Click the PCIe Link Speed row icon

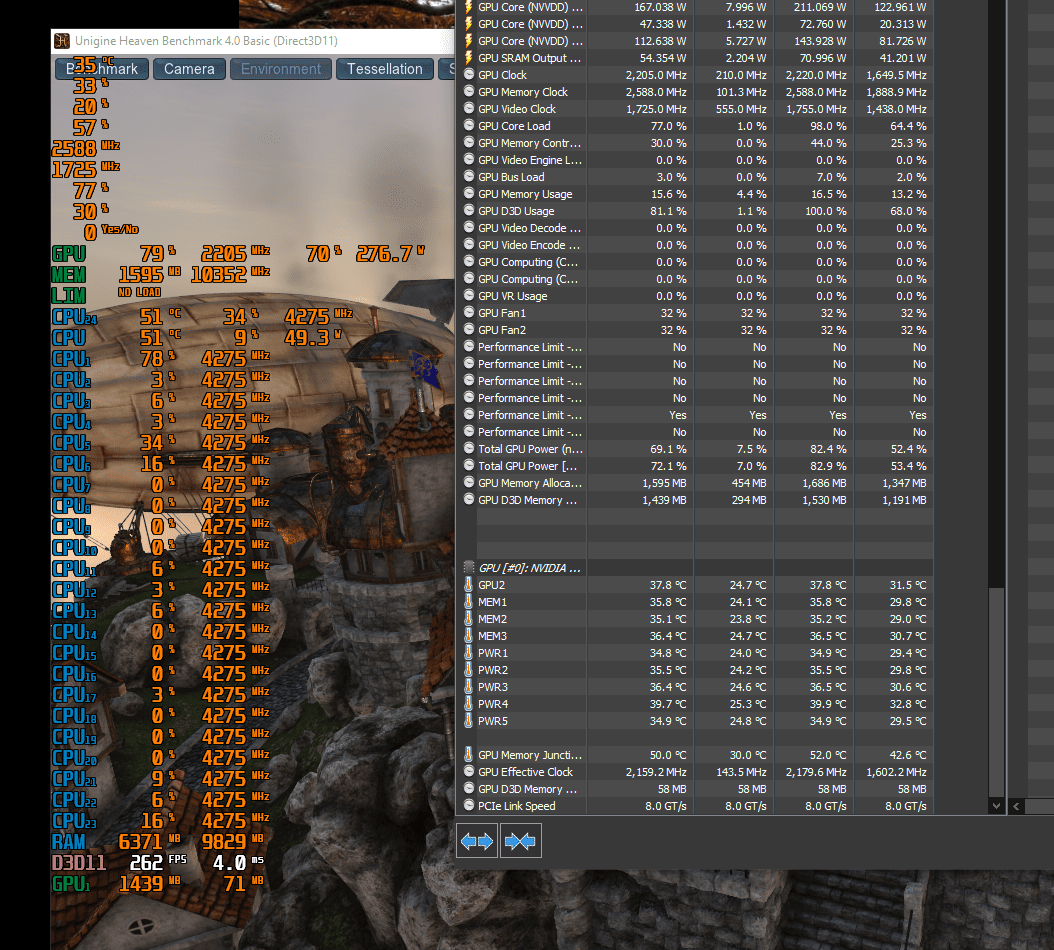point(469,805)
